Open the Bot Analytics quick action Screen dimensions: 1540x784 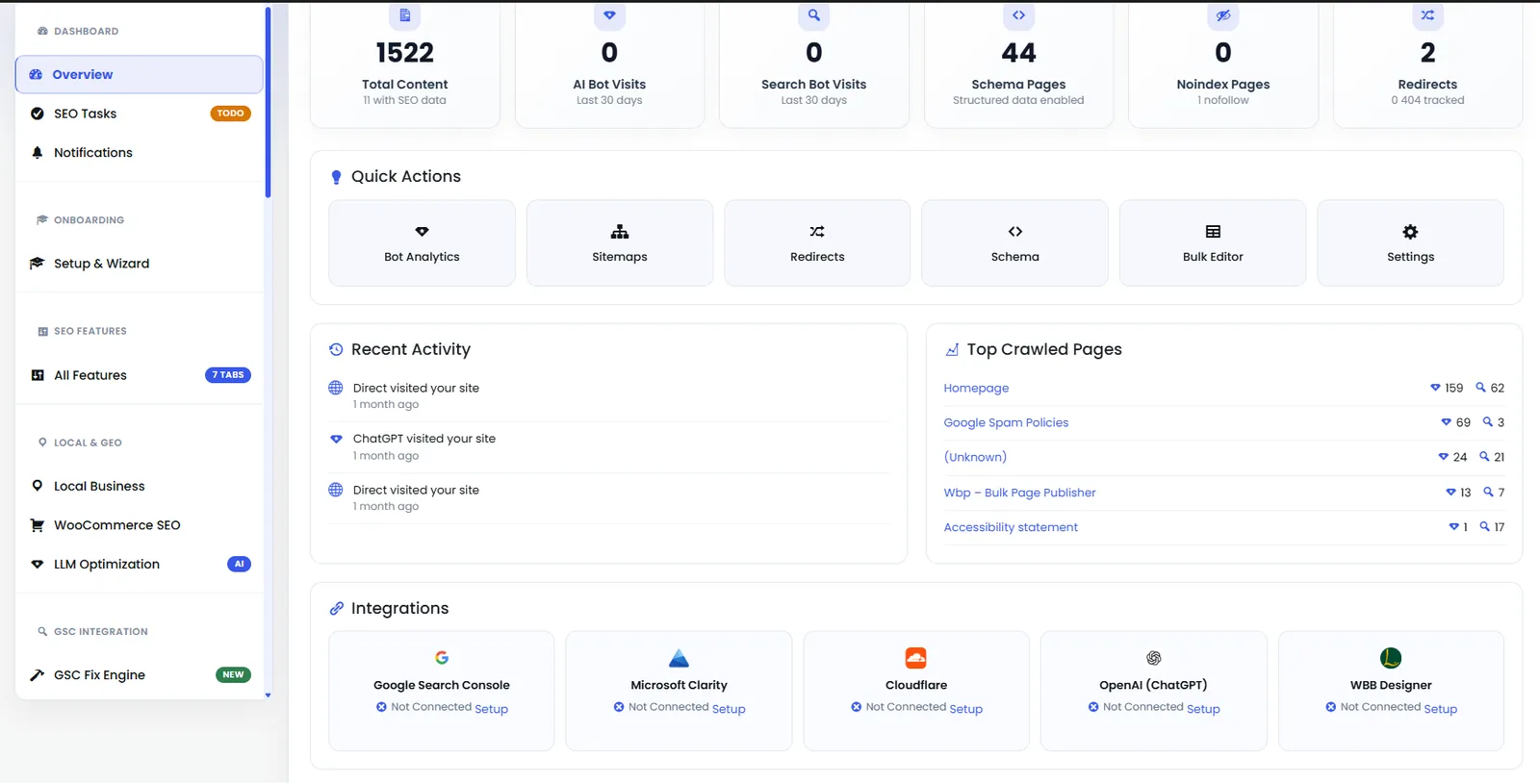pos(422,242)
